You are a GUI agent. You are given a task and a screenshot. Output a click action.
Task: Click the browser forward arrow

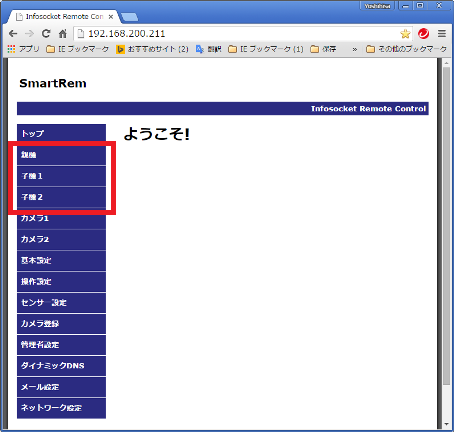click(29, 34)
